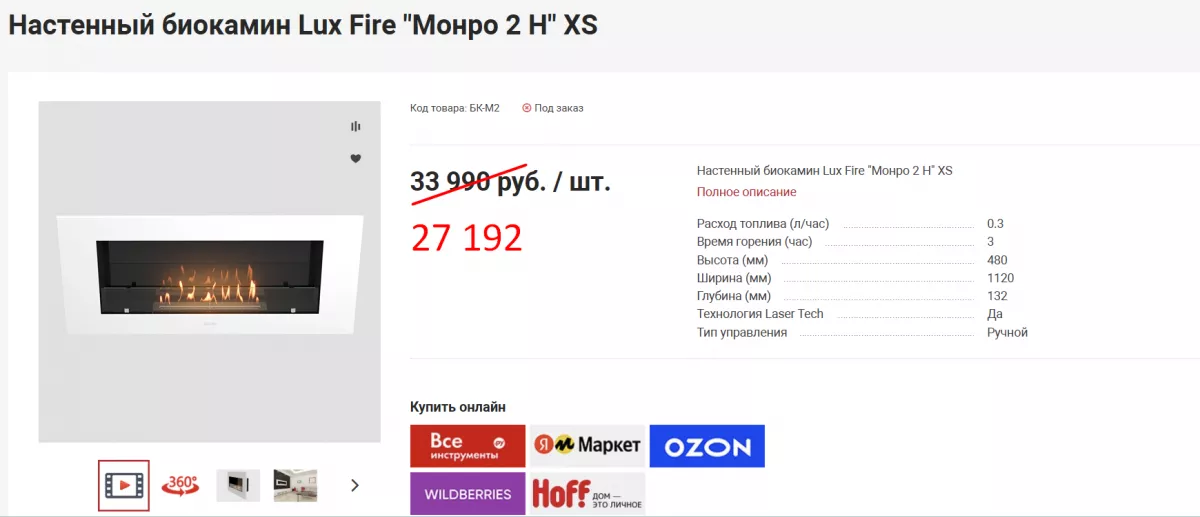Buy on ВсеИнструменты marketplace

click(x=467, y=446)
